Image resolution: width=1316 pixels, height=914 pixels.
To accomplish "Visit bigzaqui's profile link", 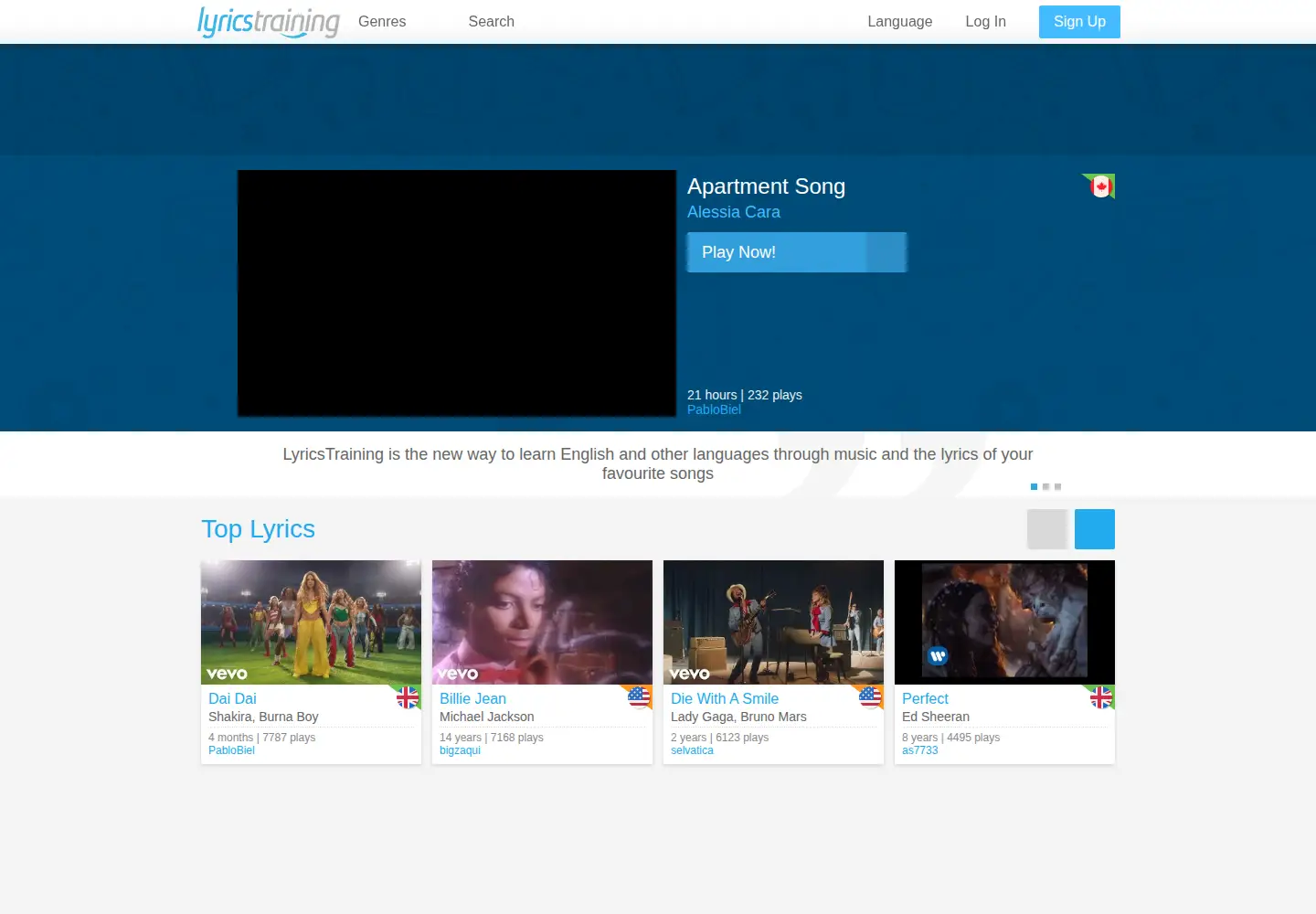I will coord(460,750).
